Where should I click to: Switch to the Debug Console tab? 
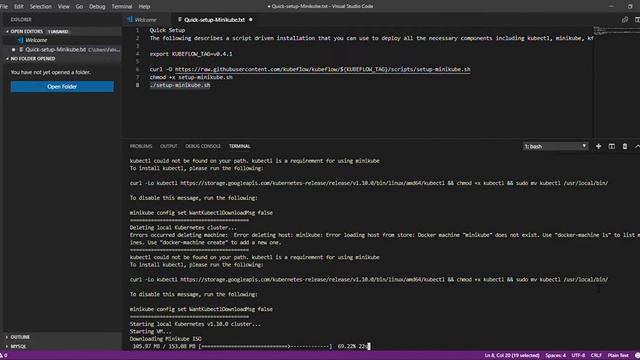[x=203, y=146]
